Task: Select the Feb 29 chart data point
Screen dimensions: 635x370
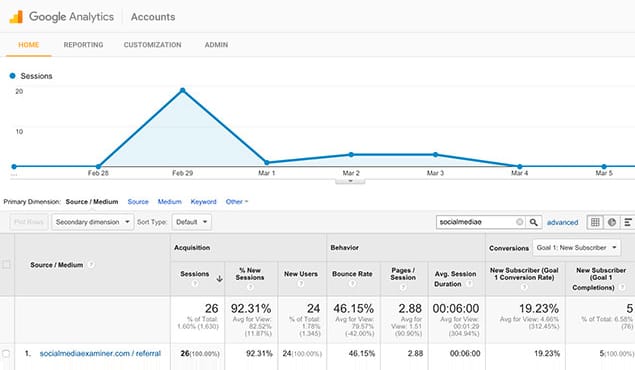Action: 183,90
